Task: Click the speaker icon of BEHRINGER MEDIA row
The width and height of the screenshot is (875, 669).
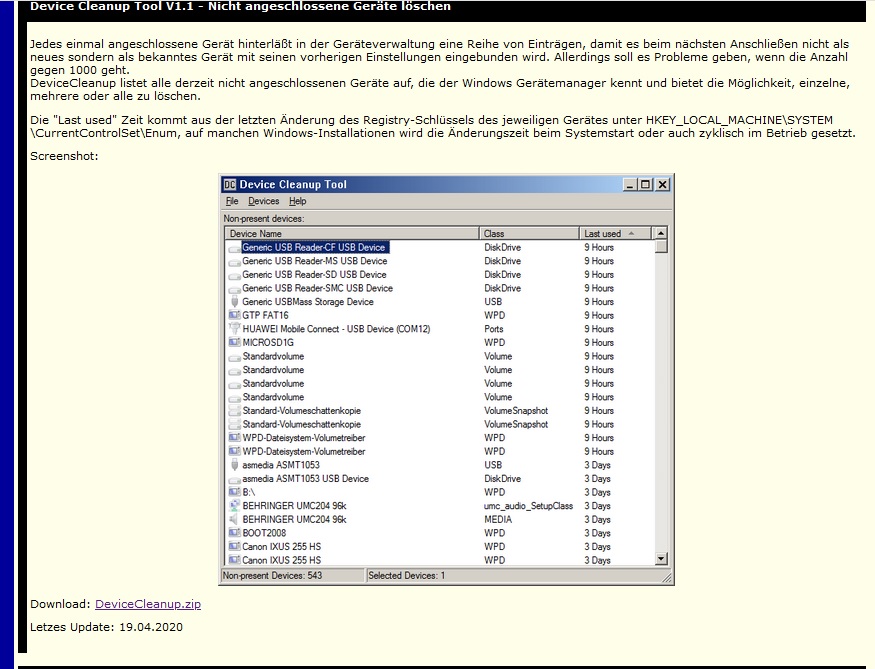Action: tap(234, 519)
